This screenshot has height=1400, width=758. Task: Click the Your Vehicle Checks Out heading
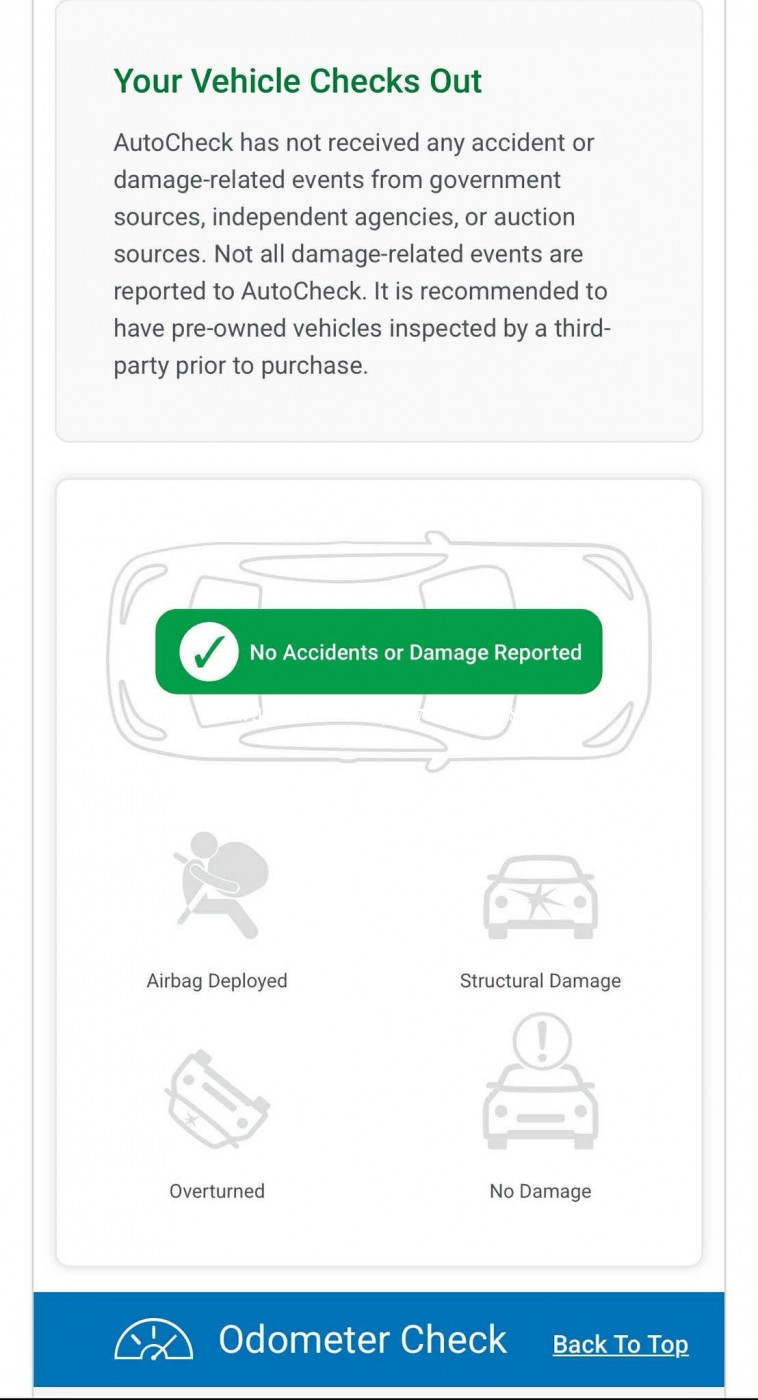pos(297,81)
